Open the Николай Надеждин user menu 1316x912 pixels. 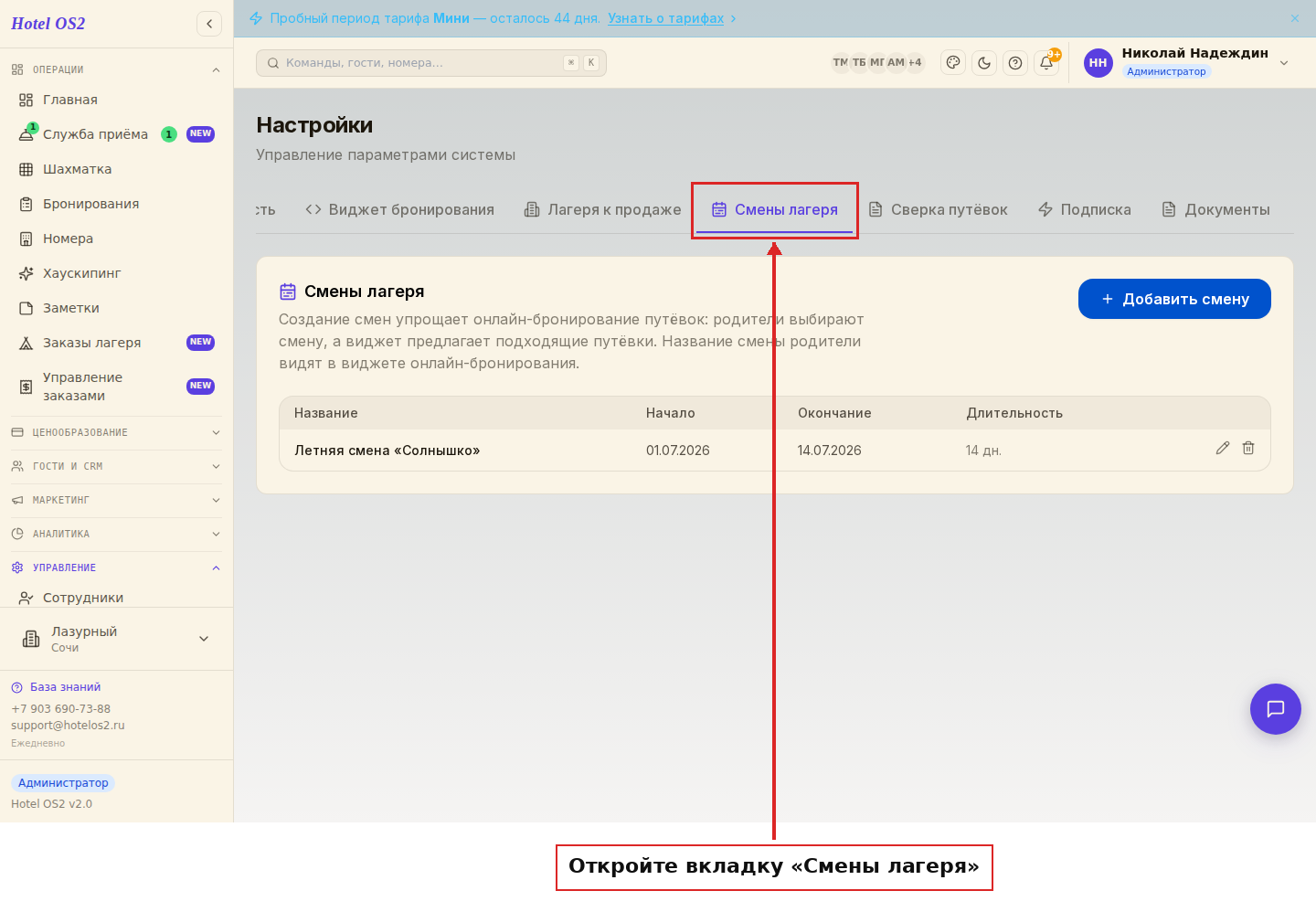1188,62
